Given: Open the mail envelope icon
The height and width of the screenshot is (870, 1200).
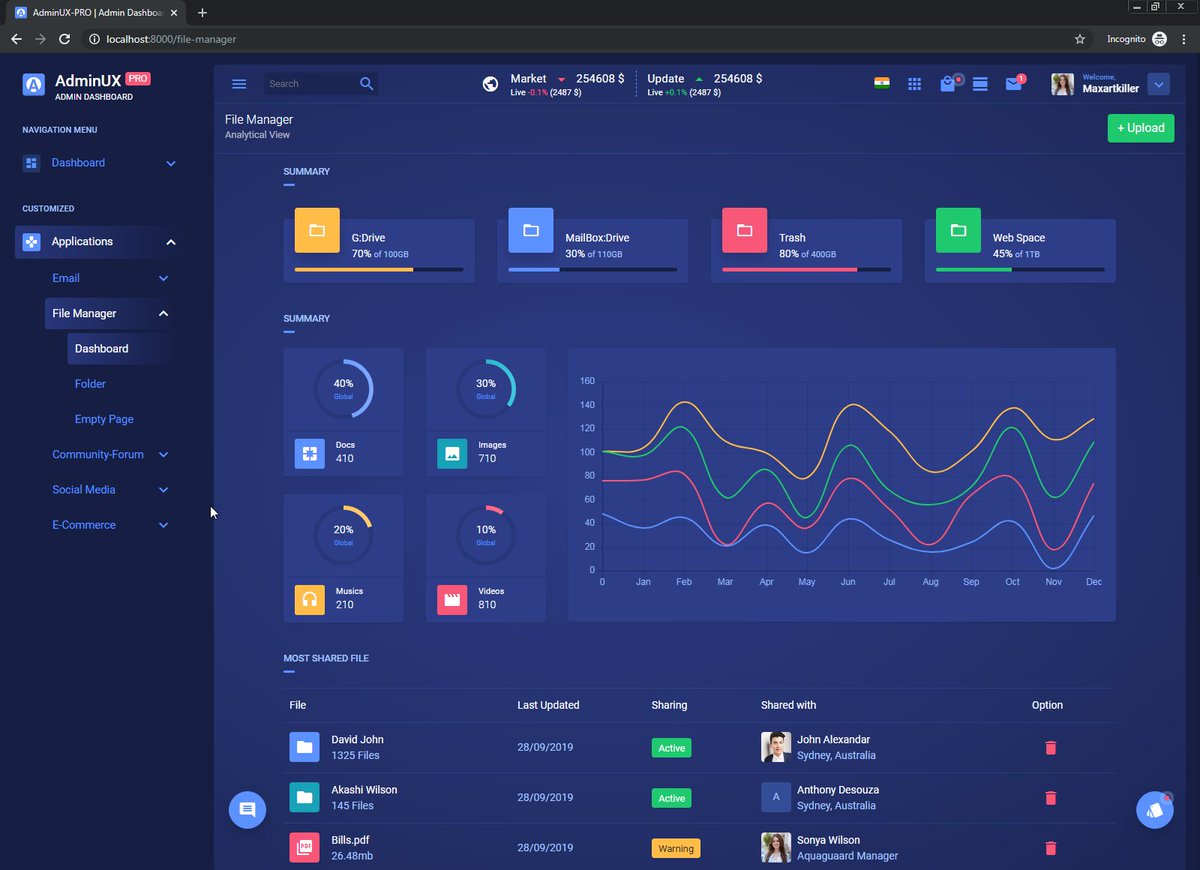Looking at the screenshot, I should click(1013, 84).
